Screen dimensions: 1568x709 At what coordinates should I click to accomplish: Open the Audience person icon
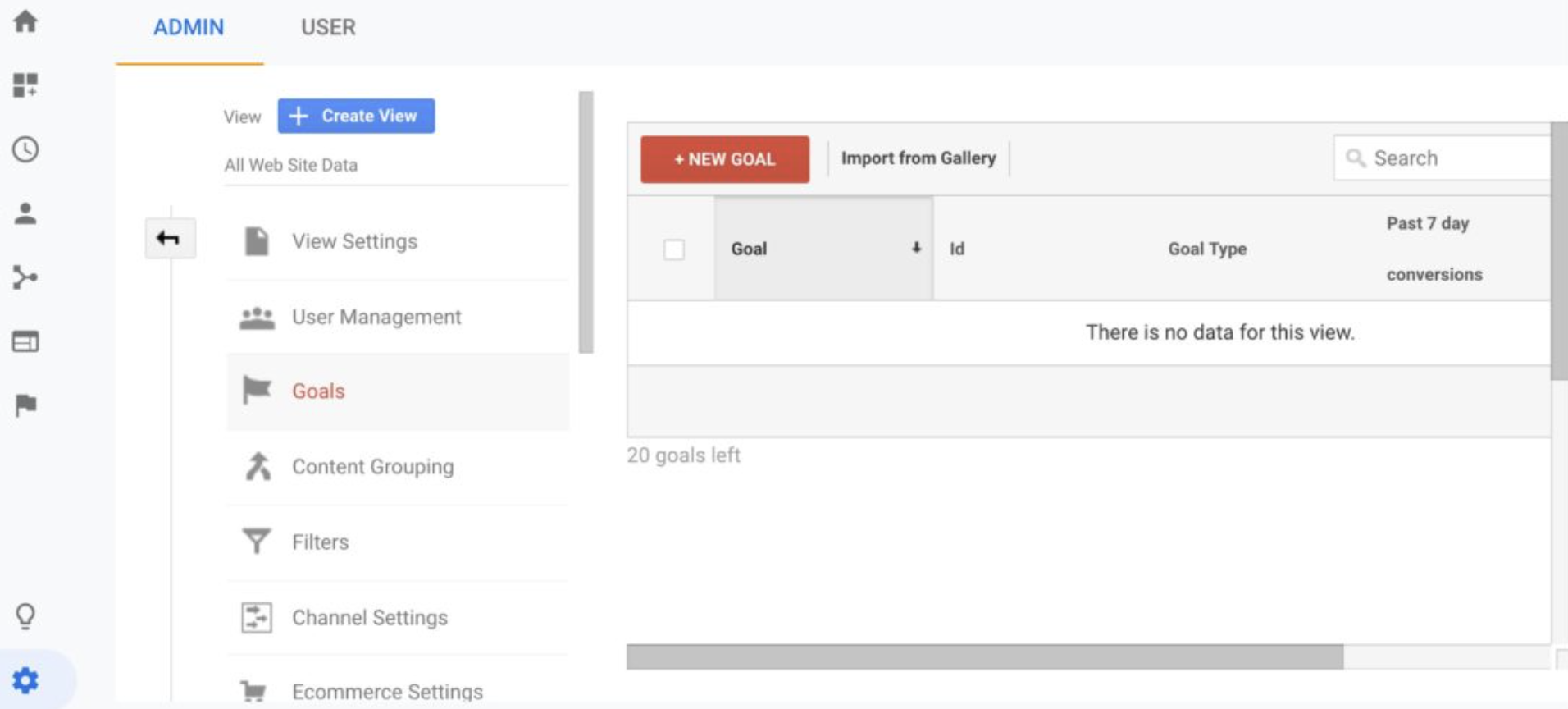point(25,213)
